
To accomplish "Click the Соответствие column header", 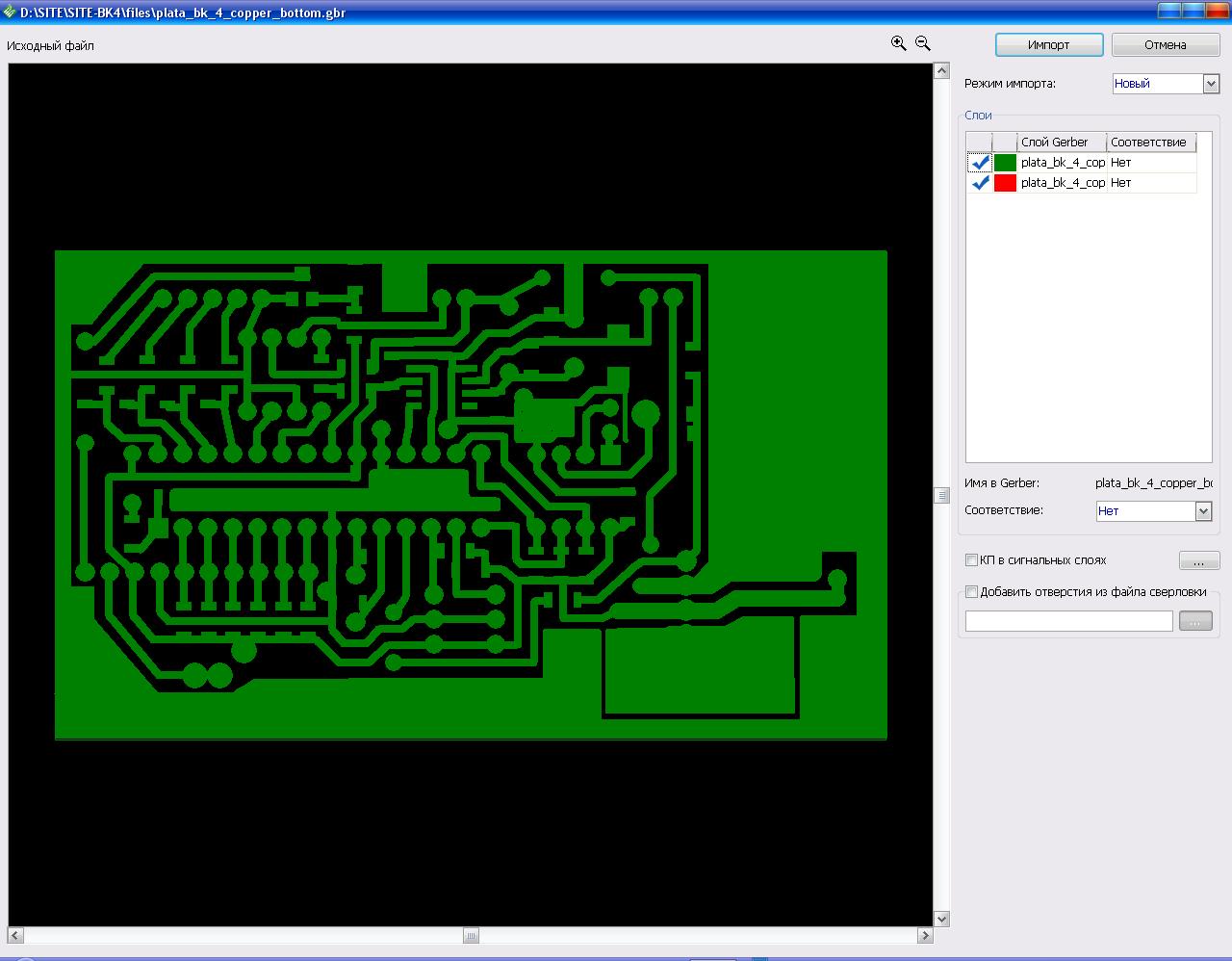I will pos(1151,143).
